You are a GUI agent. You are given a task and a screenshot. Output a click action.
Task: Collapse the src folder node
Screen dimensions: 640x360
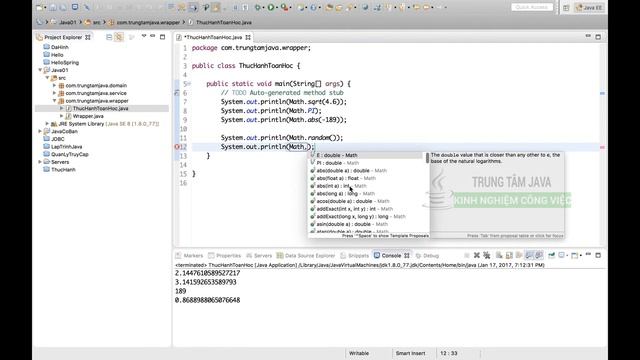pyautogui.click(x=47, y=78)
